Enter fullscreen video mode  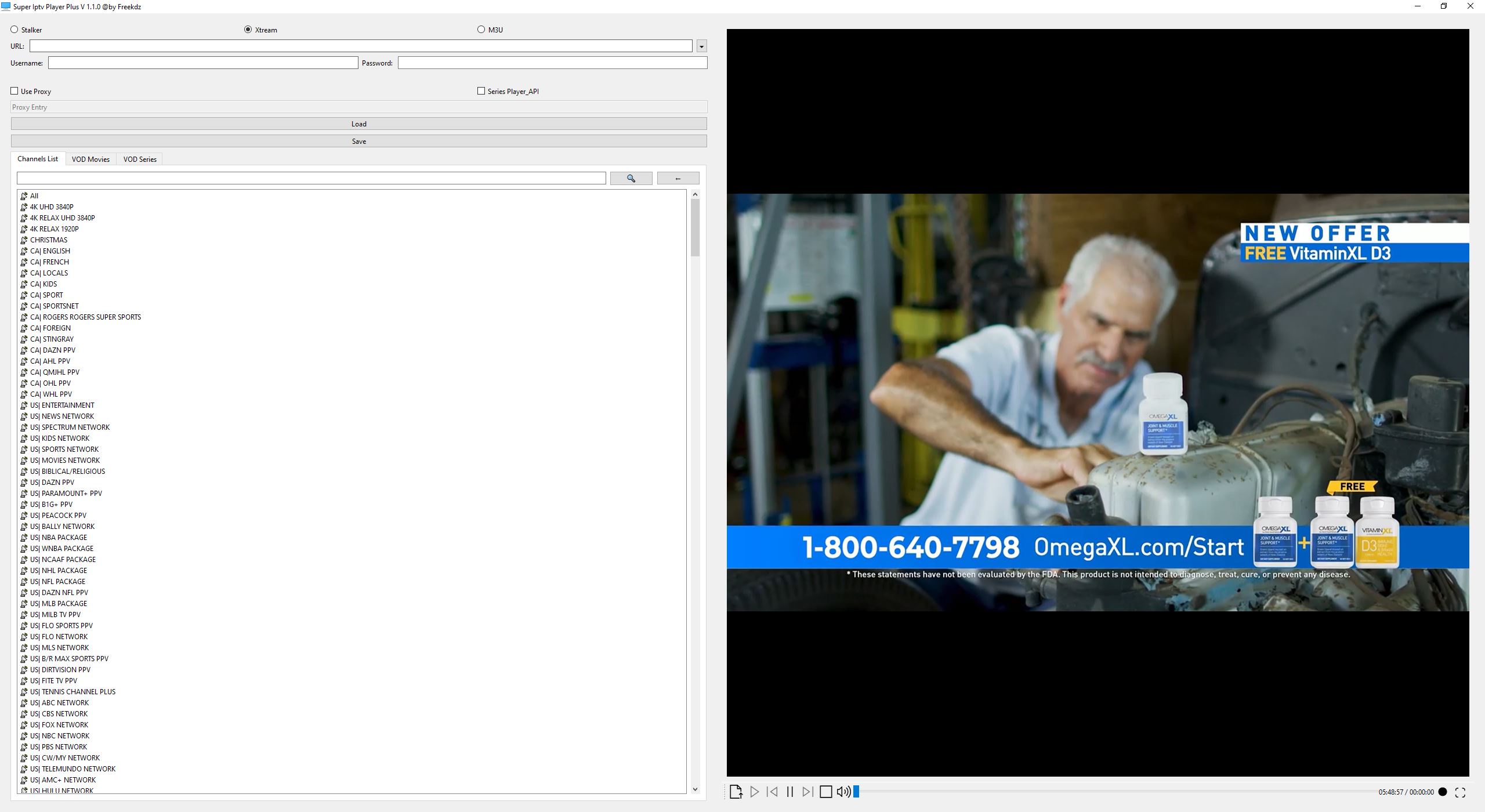(x=1461, y=792)
